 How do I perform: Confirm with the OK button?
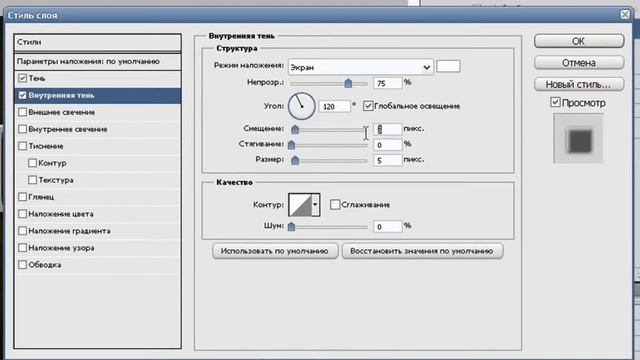[579, 41]
